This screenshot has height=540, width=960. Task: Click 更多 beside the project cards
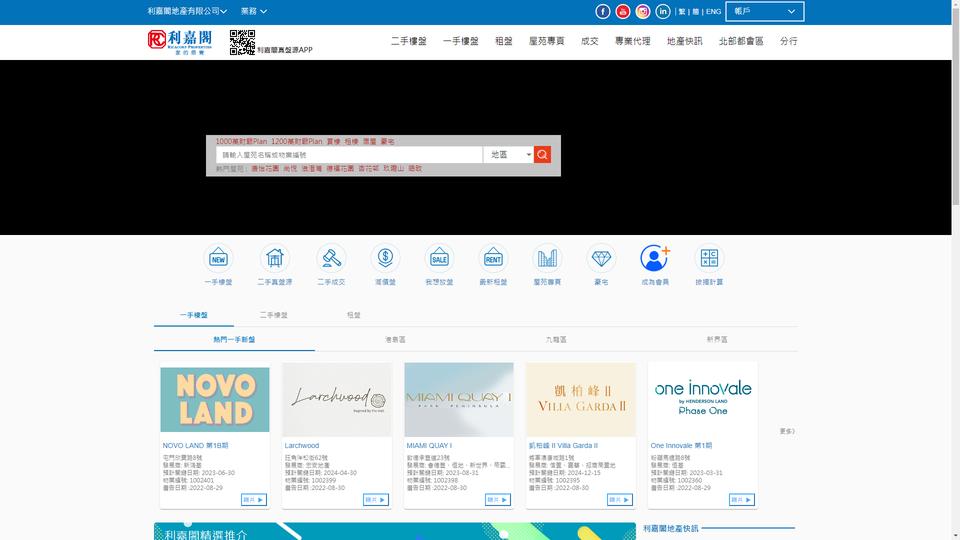787,432
